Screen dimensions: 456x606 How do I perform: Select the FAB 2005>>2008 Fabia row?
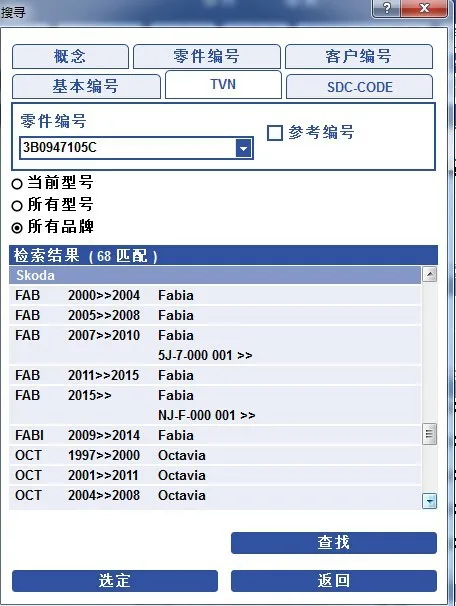[215, 315]
